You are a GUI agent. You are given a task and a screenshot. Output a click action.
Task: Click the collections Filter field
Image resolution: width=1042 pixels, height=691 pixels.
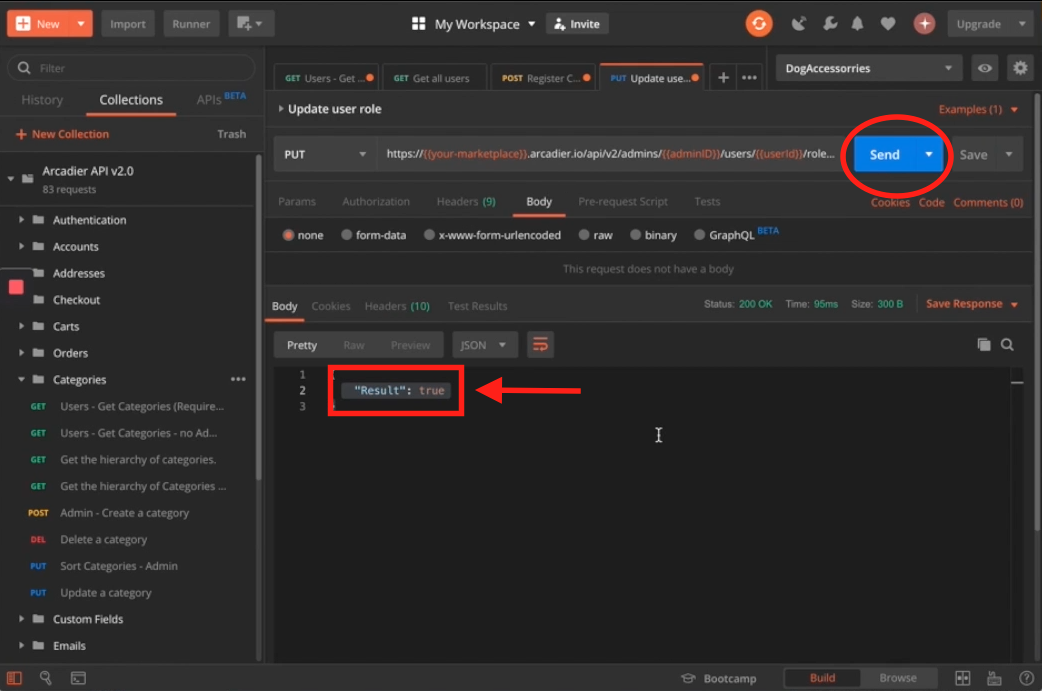pos(131,68)
